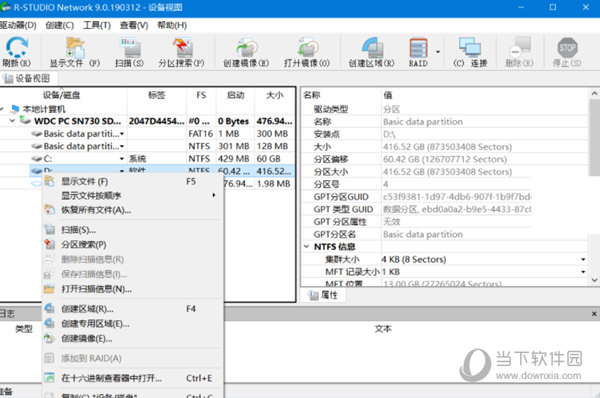
Task: Click the RAID toolbar icon
Action: click(418, 47)
